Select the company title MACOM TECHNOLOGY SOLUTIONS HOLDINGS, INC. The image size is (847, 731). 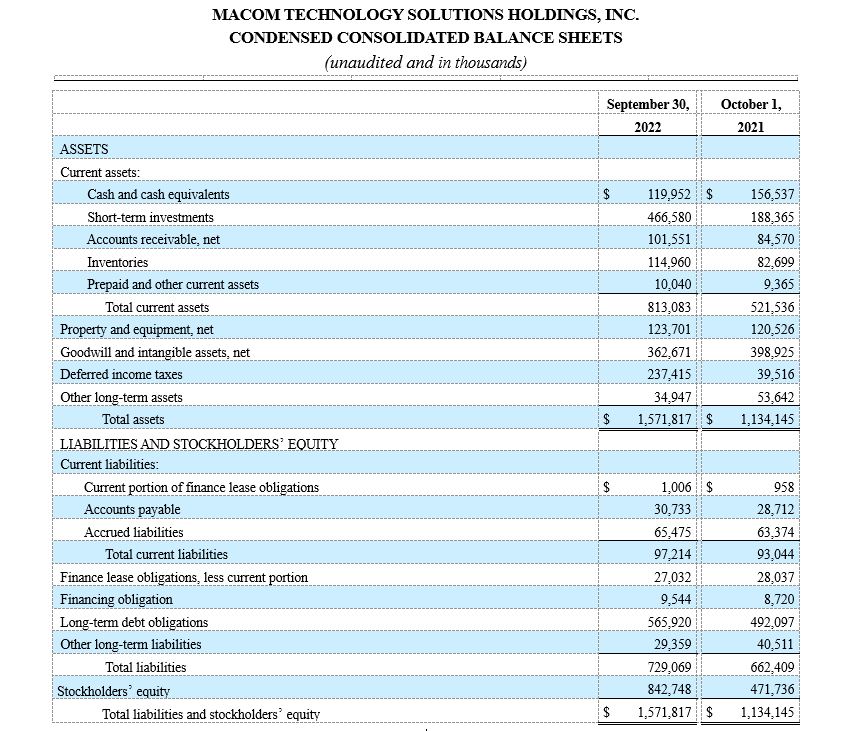point(425,15)
